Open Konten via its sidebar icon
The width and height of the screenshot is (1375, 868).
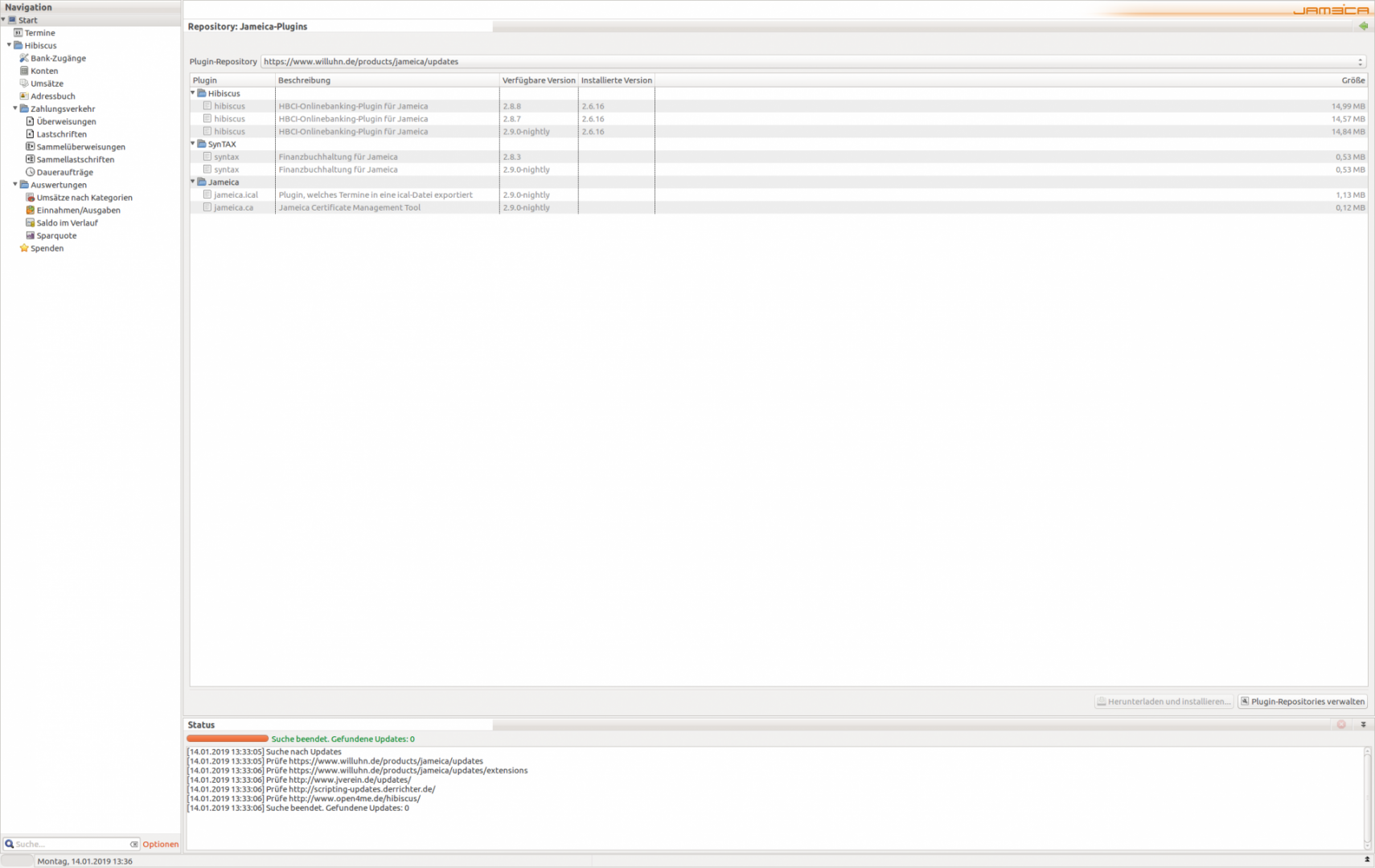pyautogui.click(x=24, y=71)
